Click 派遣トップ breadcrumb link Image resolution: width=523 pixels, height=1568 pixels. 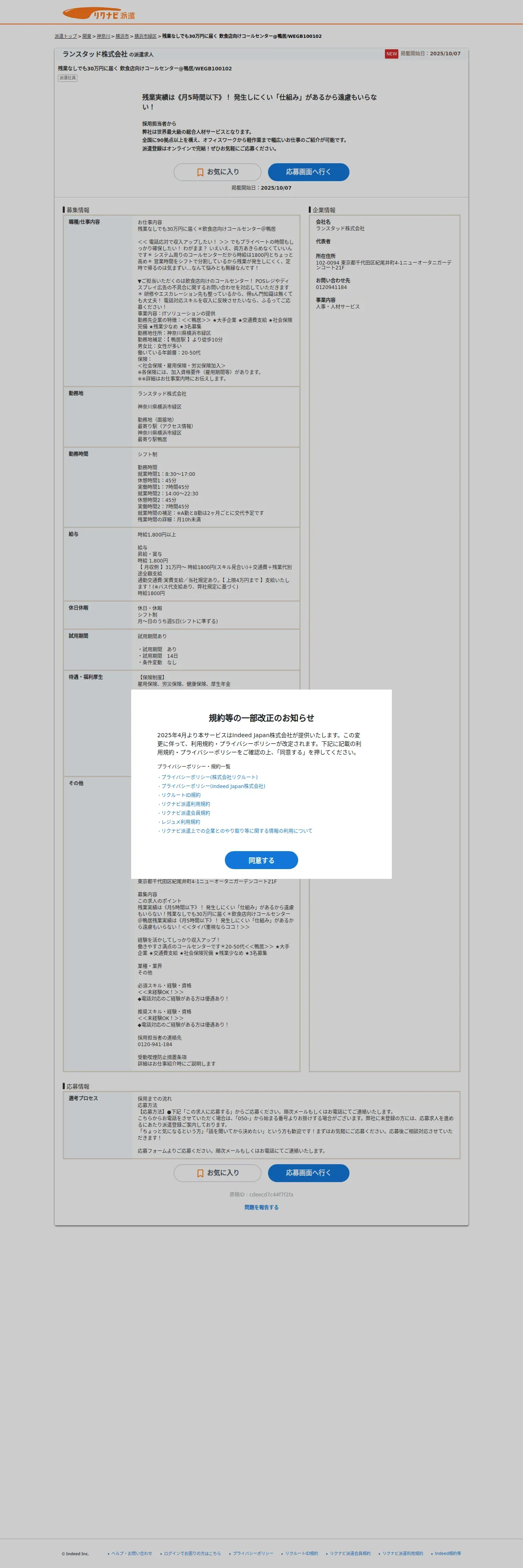coord(66,37)
